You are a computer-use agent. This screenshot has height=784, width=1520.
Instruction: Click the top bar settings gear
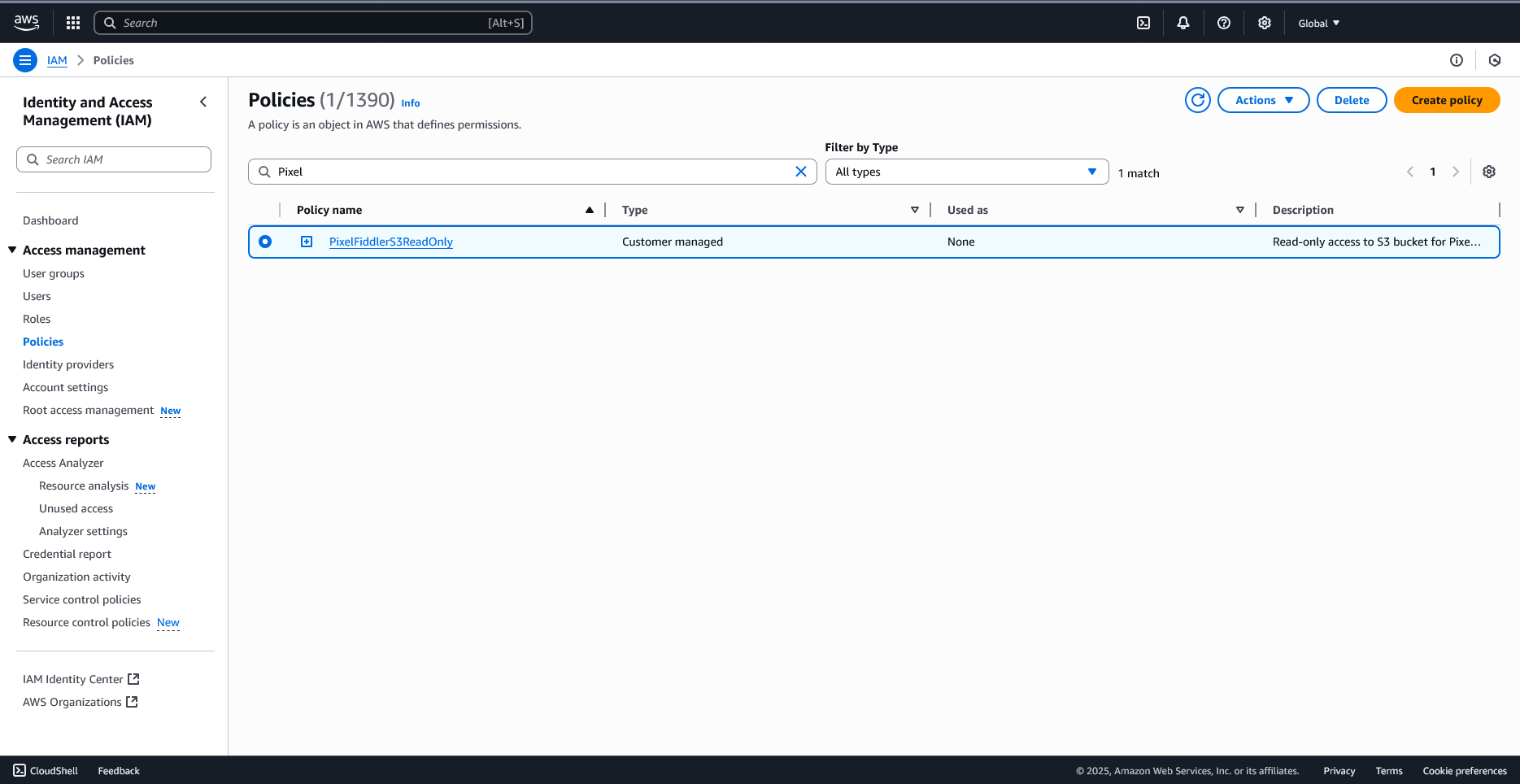(1265, 23)
